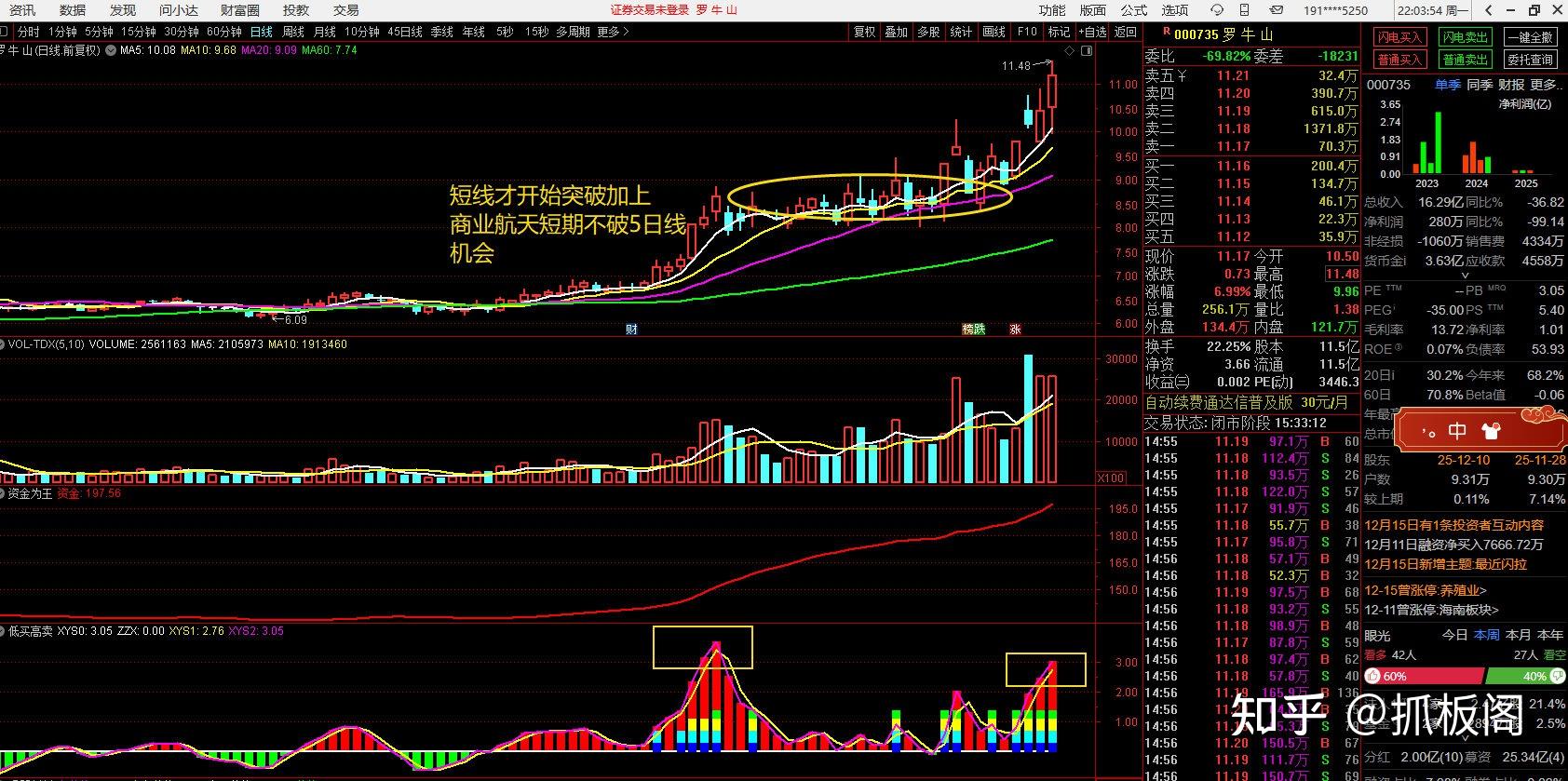The height and width of the screenshot is (781, 1568).
Task: Switch to the 60分钟 timeframe tab
Action: (223, 32)
